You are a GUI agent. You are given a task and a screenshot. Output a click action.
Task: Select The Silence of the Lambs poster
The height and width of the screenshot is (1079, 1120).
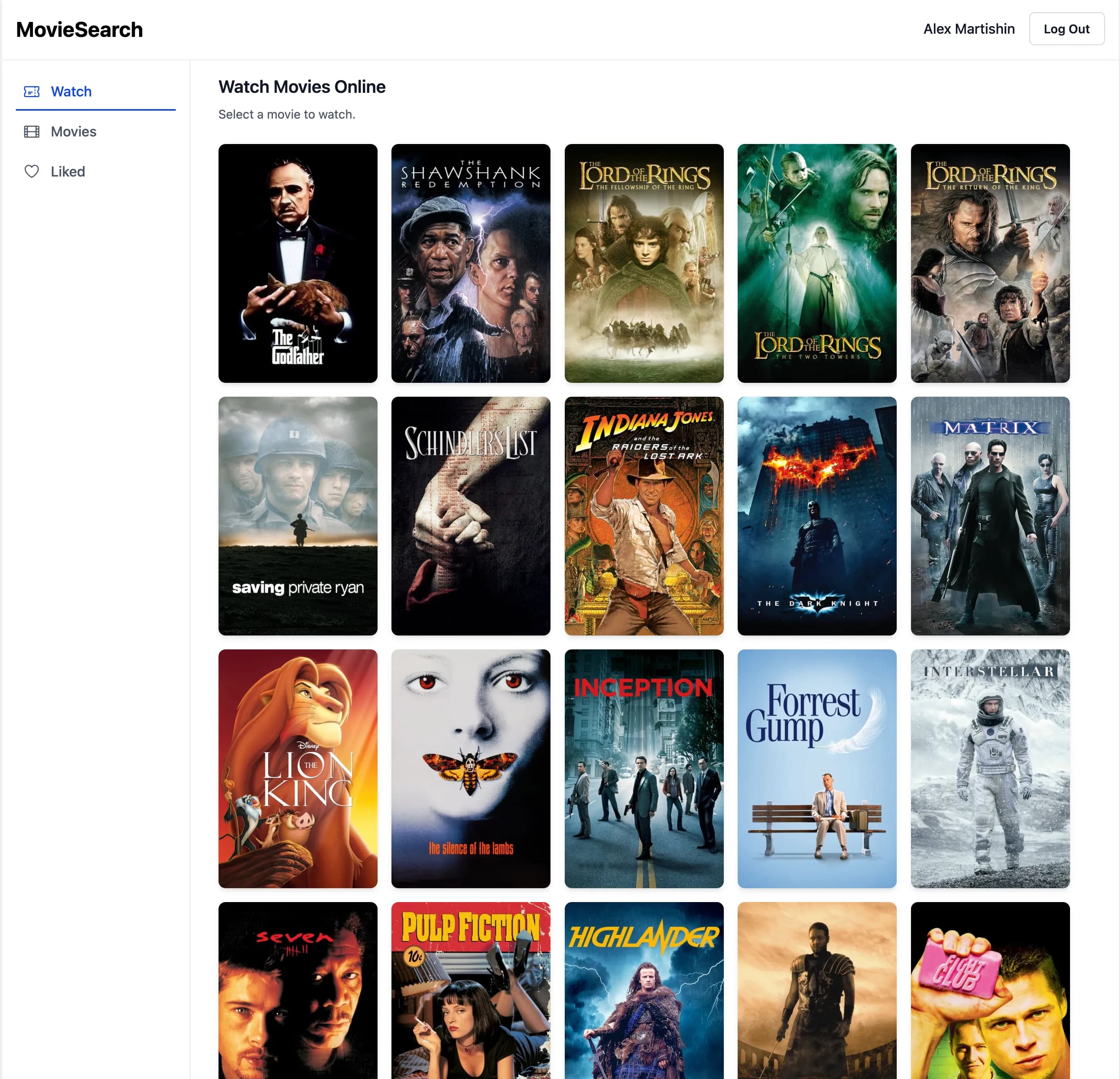click(471, 769)
